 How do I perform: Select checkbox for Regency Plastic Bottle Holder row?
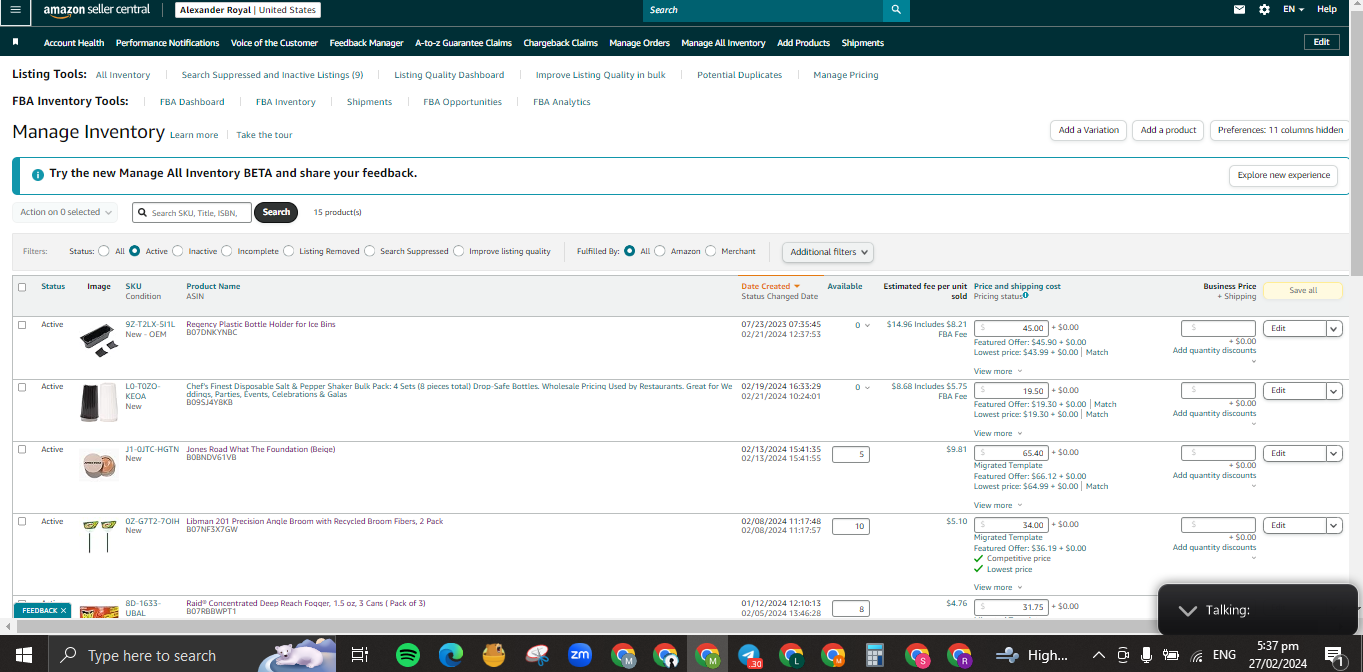[22, 325]
